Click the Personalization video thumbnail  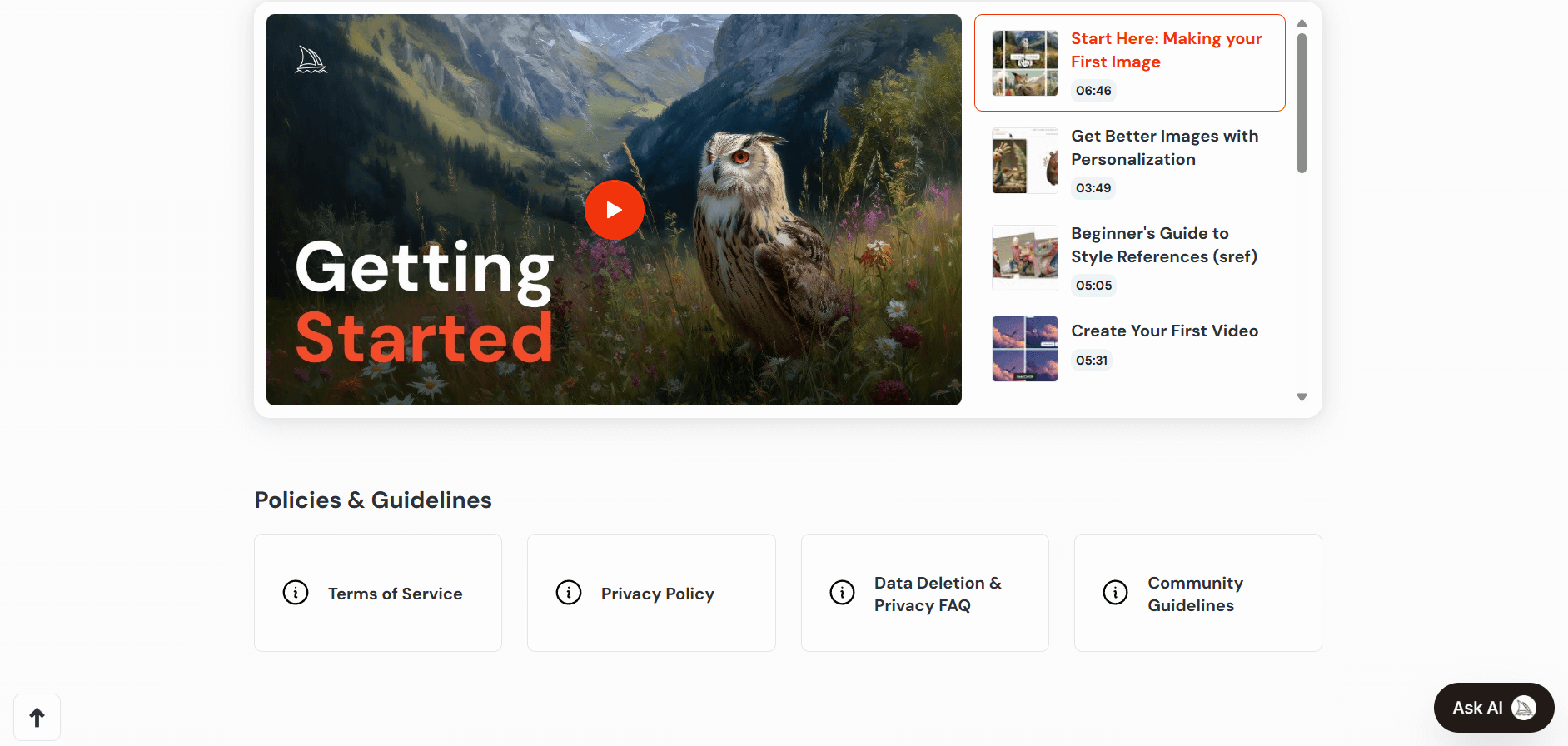coord(1025,161)
